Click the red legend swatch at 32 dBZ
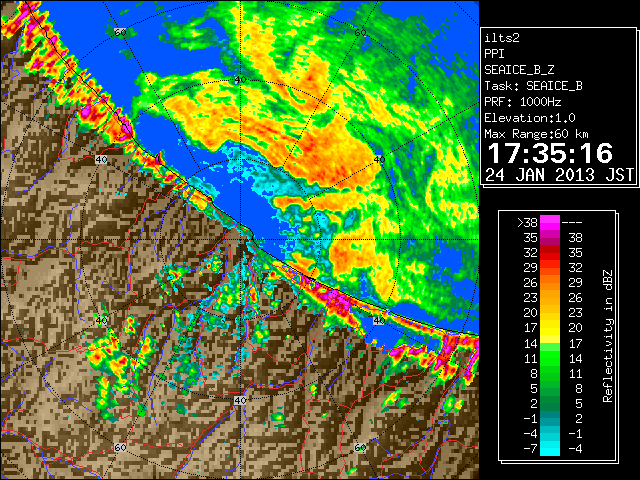The height and width of the screenshot is (480, 640). tap(550, 253)
